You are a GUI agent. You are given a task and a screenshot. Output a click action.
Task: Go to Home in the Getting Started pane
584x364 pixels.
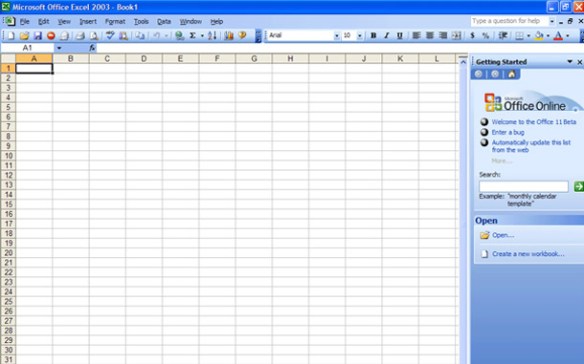click(x=512, y=74)
